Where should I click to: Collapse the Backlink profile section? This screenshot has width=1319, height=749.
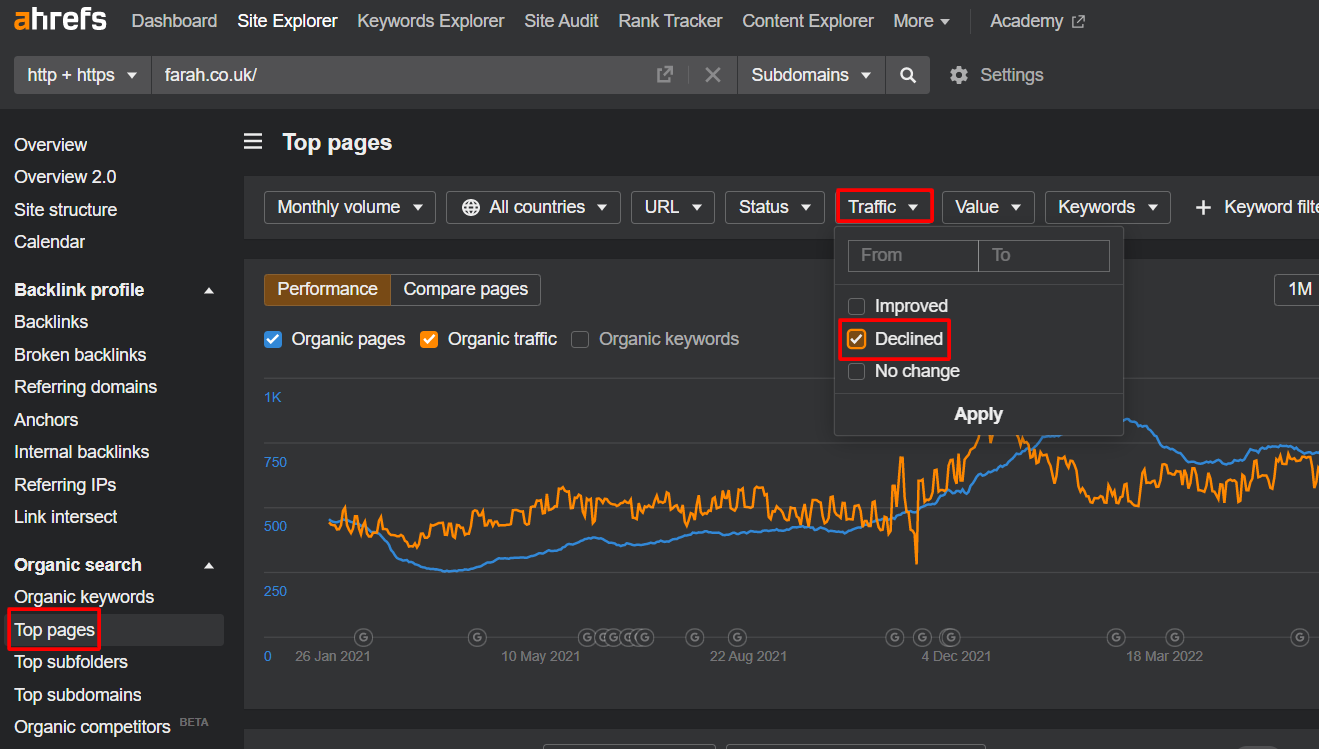click(209, 290)
